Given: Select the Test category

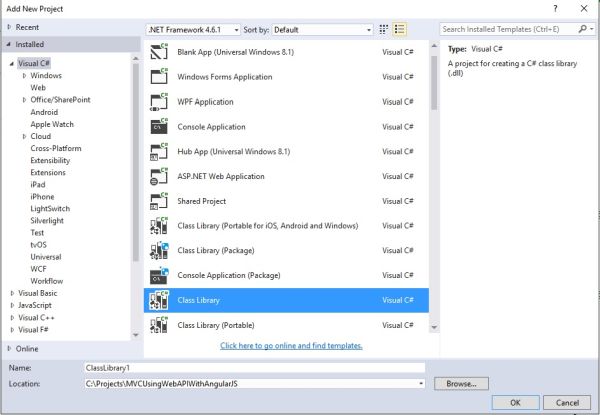Looking at the screenshot, I should click(x=37, y=233).
